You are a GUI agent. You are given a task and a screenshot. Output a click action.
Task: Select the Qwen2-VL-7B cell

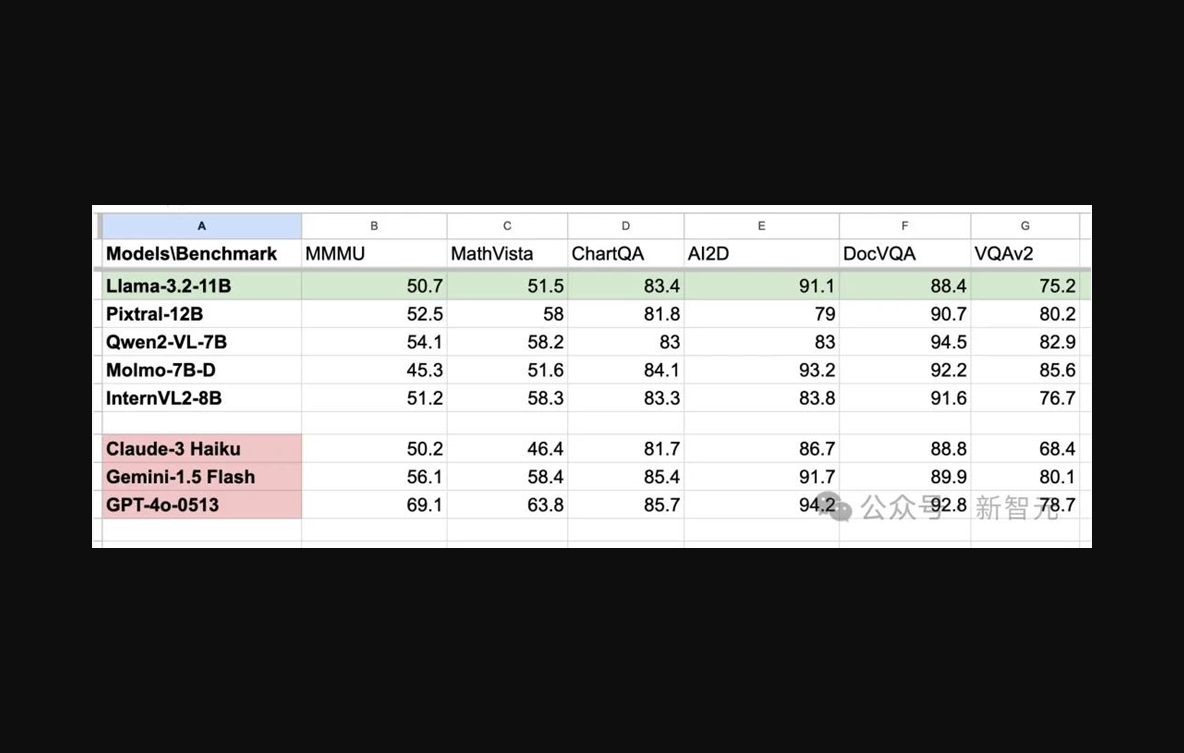pyautogui.click(x=167, y=342)
